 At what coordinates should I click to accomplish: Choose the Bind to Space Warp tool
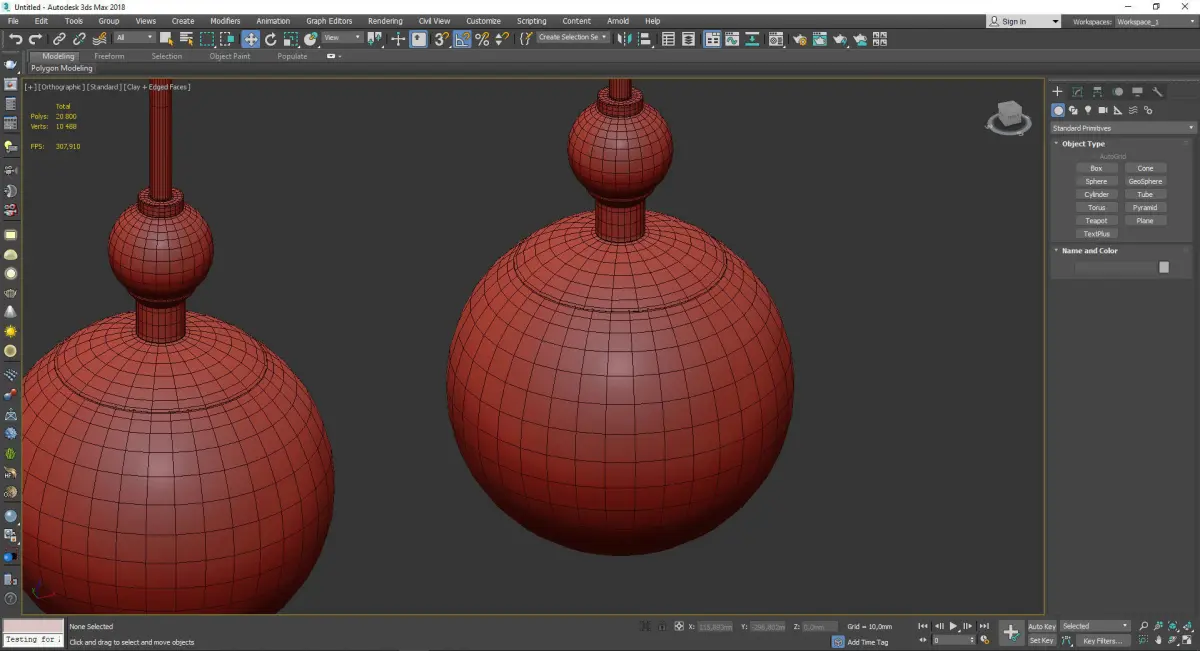click(98, 39)
